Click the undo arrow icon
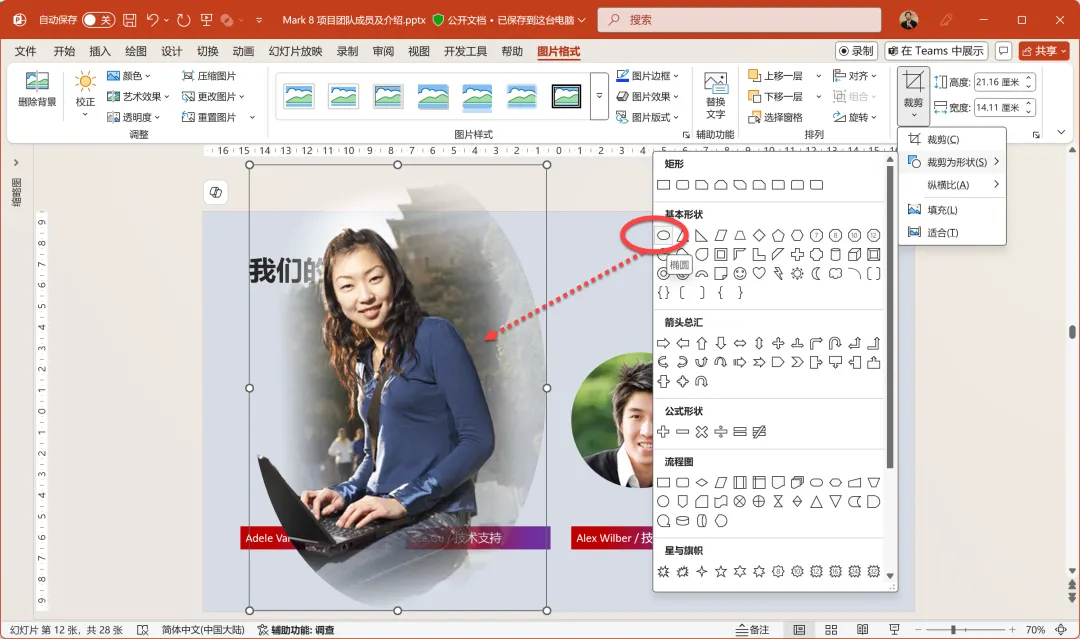 (x=153, y=20)
